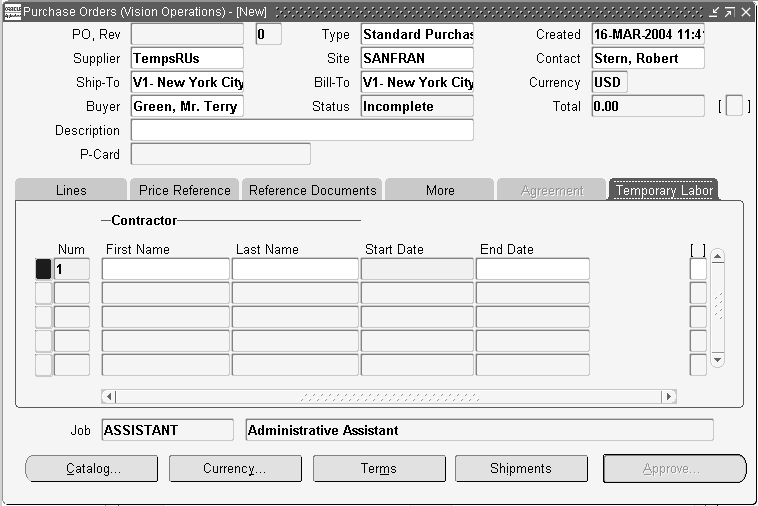Click the Type field Standard Purchase

coord(417,34)
